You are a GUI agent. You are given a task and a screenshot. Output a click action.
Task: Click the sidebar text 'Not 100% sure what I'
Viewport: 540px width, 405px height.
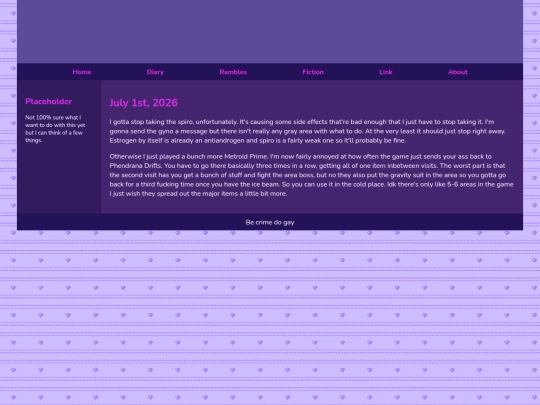coord(53,117)
